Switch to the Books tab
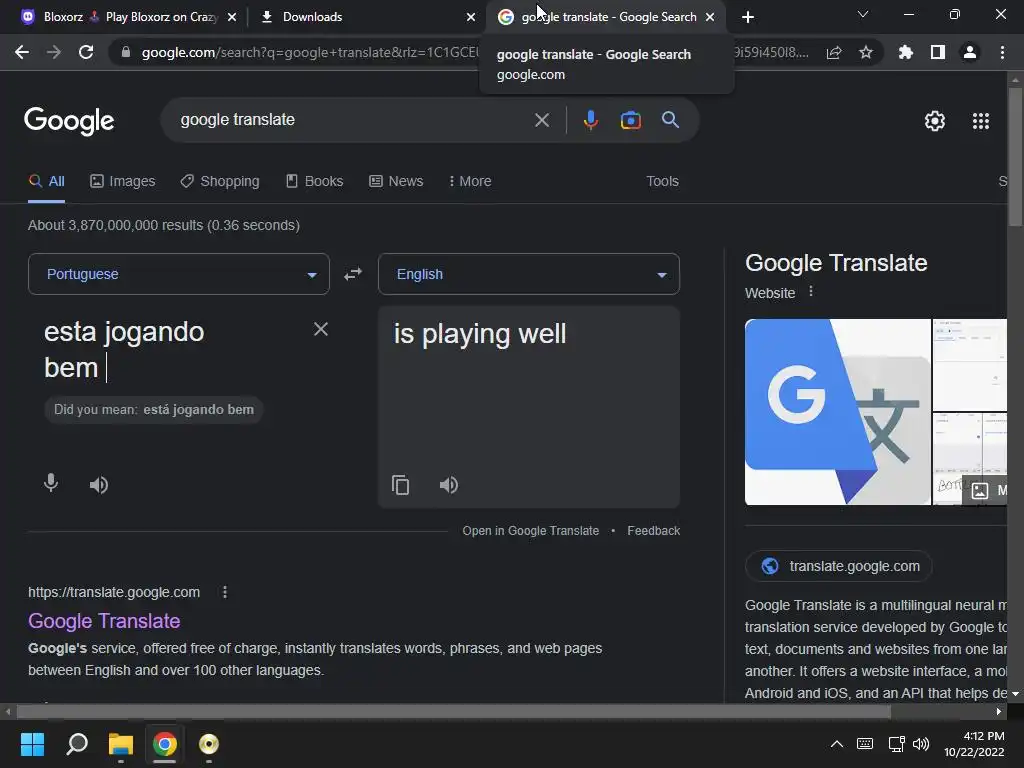The height and width of the screenshot is (768, 1024). pyautogui.click(x=315, y=181)
